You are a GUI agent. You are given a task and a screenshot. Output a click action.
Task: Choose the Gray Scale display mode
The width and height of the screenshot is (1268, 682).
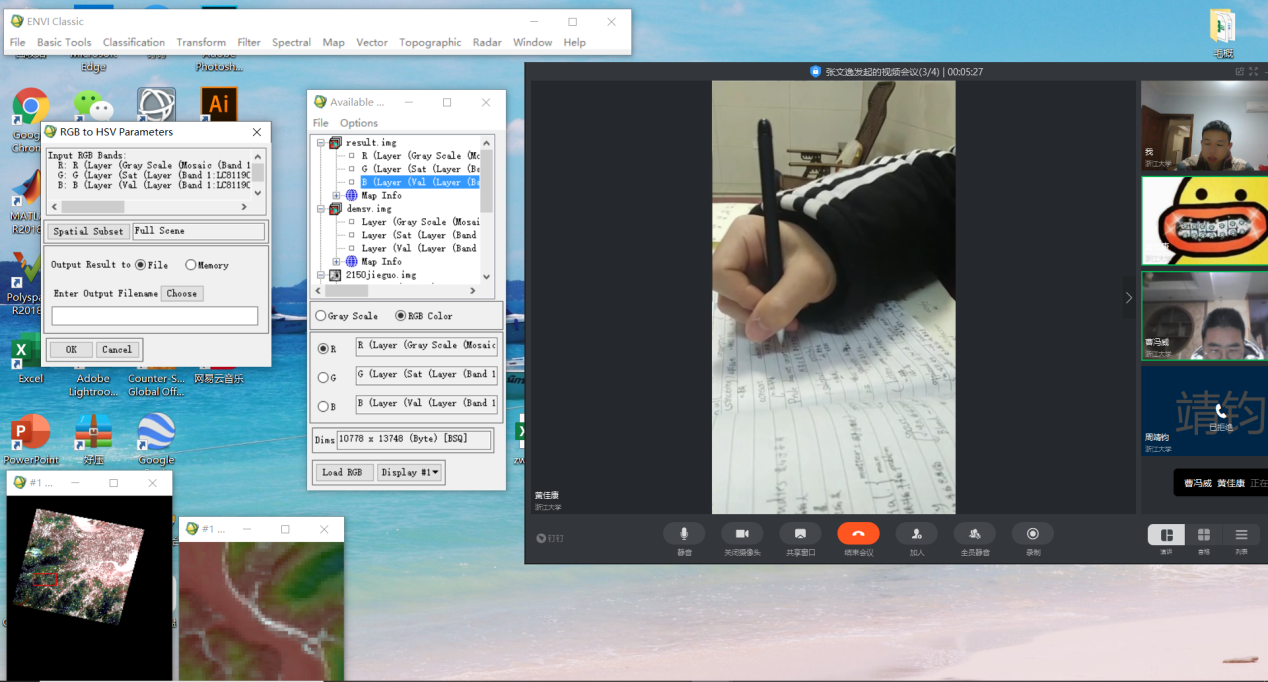321,316
